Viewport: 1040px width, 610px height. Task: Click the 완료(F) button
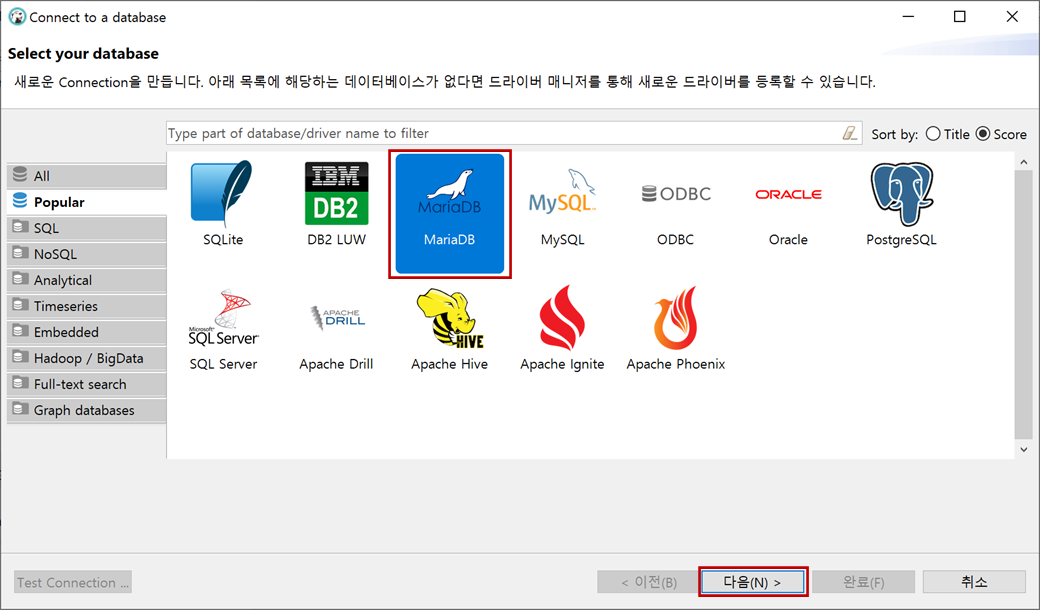(x=864, y=582)
